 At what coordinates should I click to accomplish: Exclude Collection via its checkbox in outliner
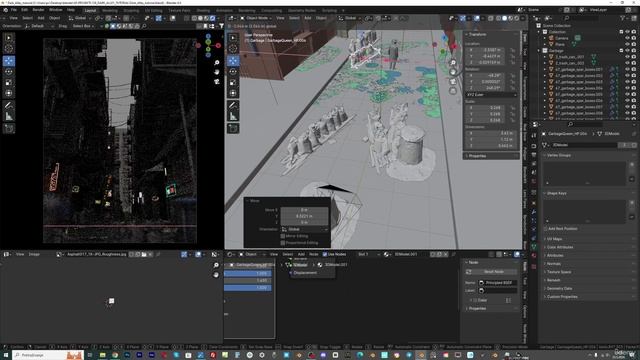(621, 32)
